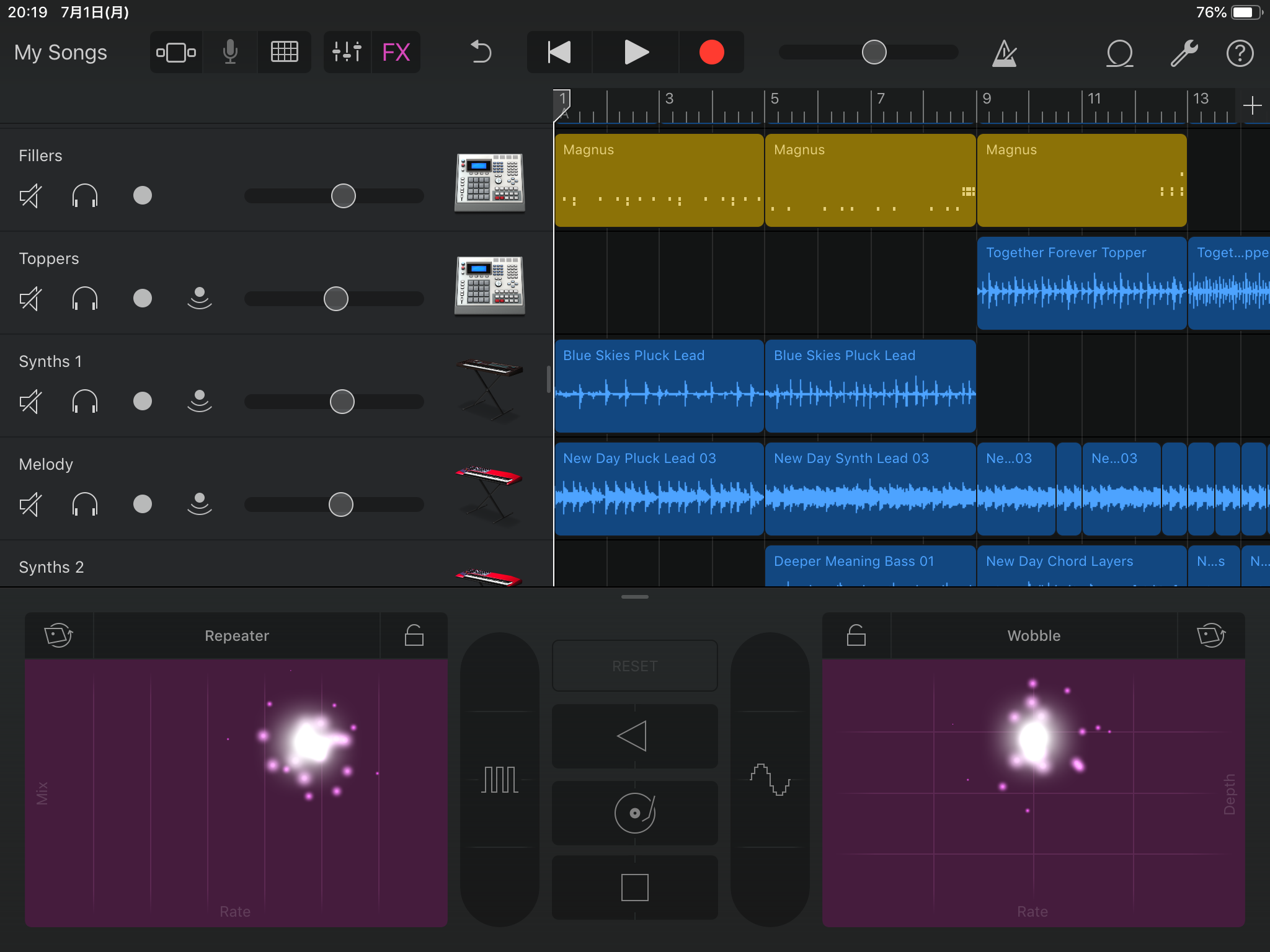Tap the reset button in center panel
The height and width of the screenshot is (952, 1270).
pos(634,665)
